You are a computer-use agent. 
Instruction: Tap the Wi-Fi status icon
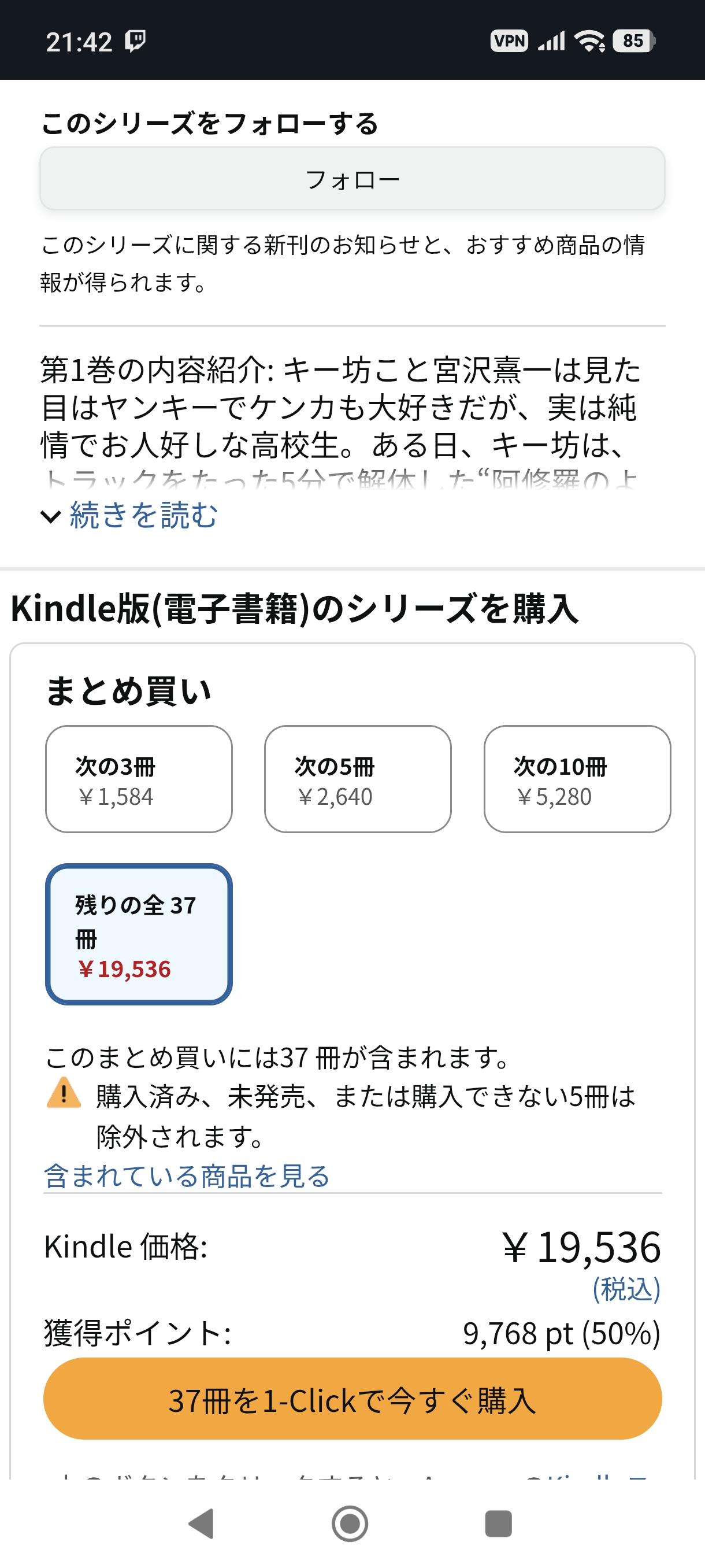click(x=589, y=42)
